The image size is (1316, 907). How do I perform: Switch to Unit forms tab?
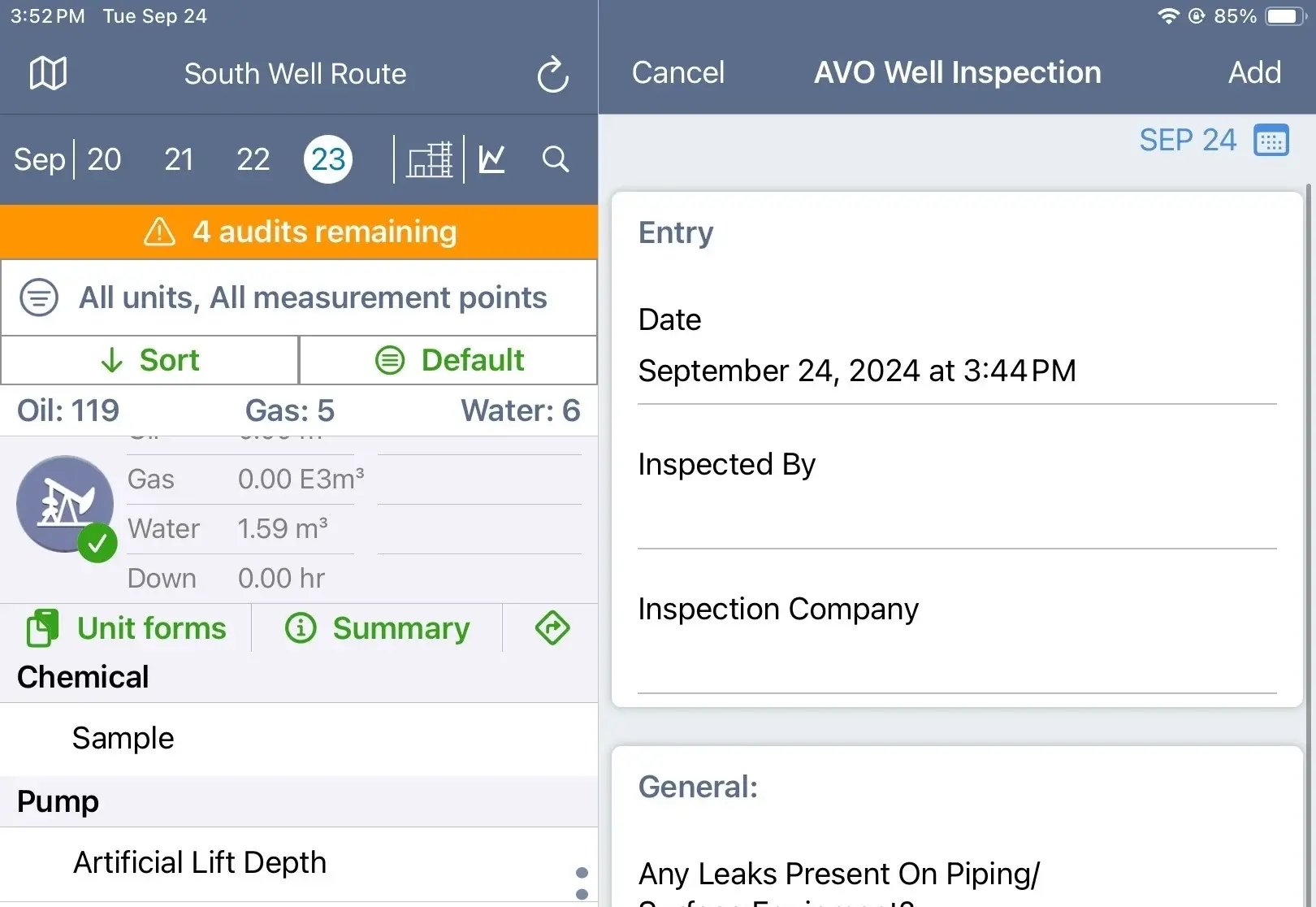pyautogui.click(x=128, y=628)
